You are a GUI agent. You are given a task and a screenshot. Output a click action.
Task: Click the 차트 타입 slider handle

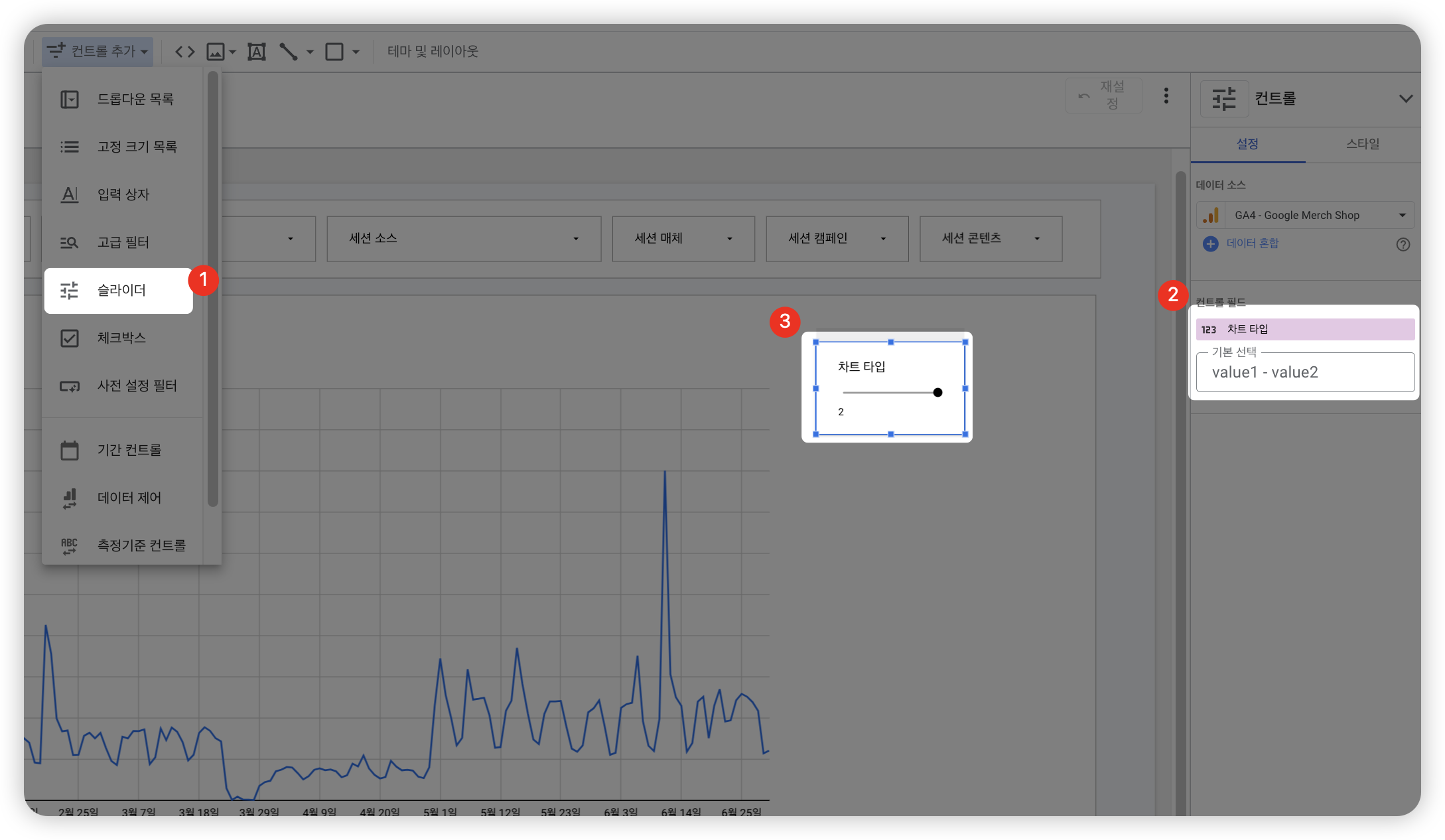[937, 393]
